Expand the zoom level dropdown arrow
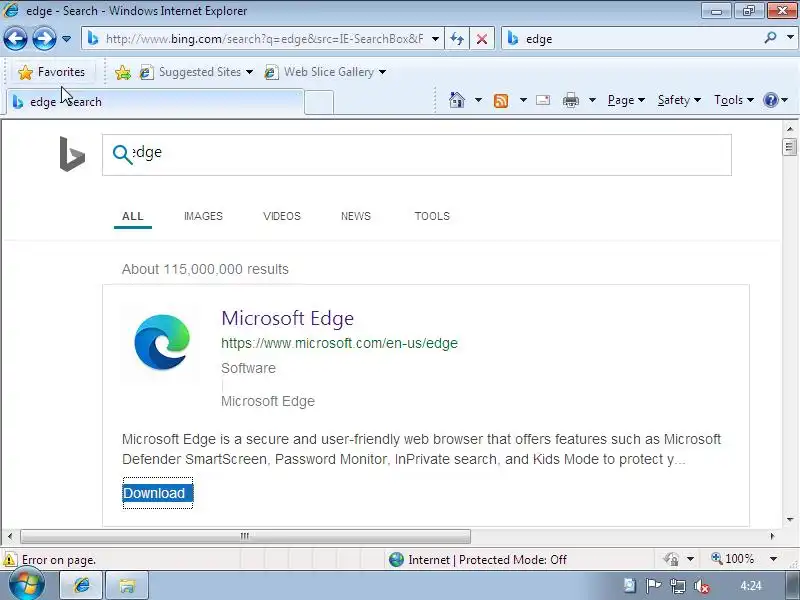 click(x=773, y=559)
